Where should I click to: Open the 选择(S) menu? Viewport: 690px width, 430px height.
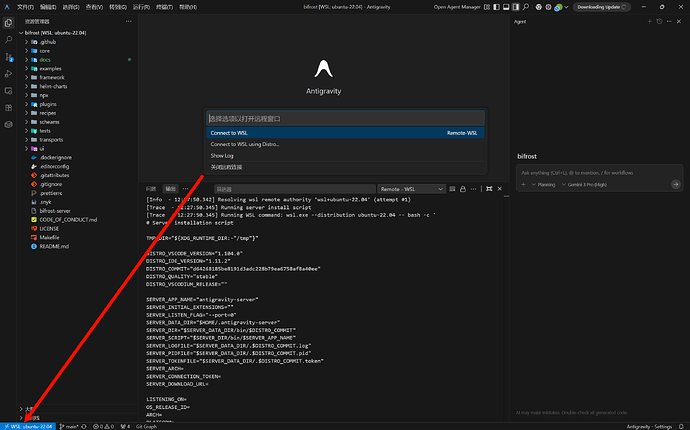click(x=71, y=7)
